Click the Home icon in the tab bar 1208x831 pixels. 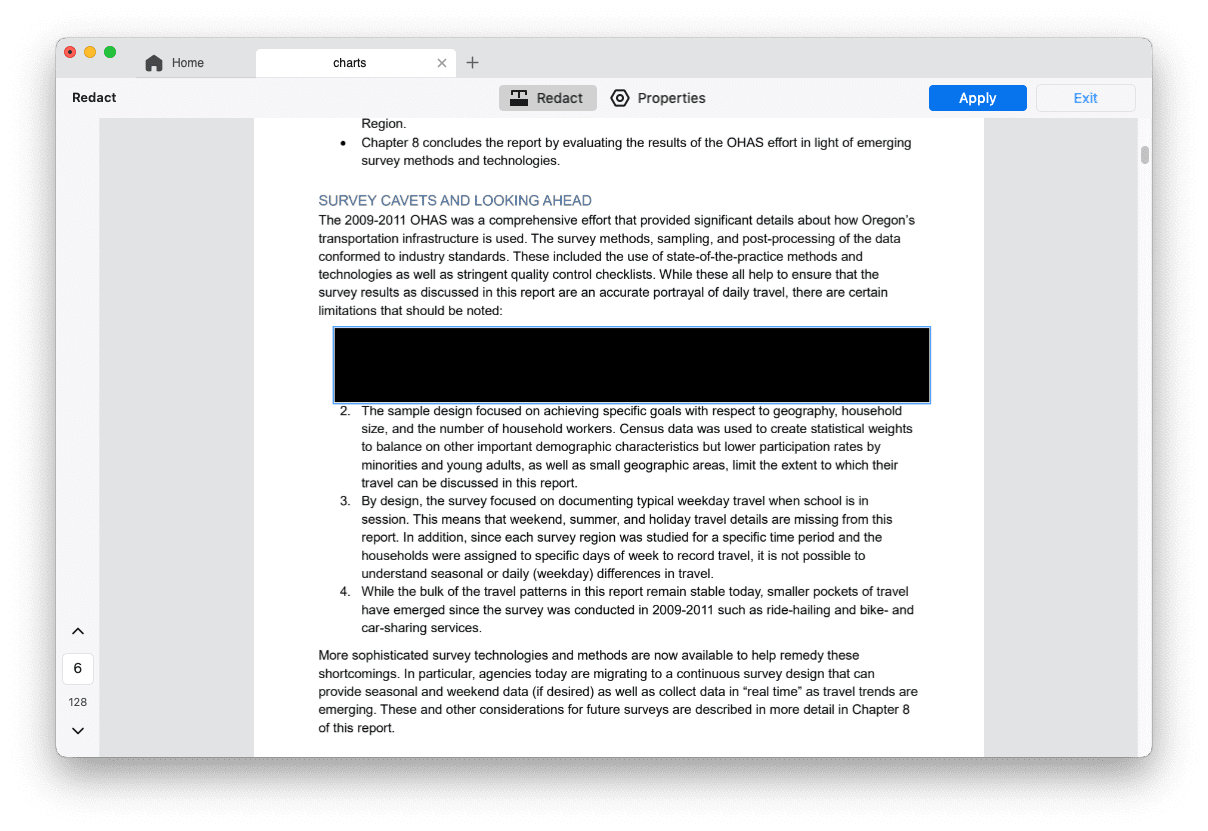click(152, 62)
